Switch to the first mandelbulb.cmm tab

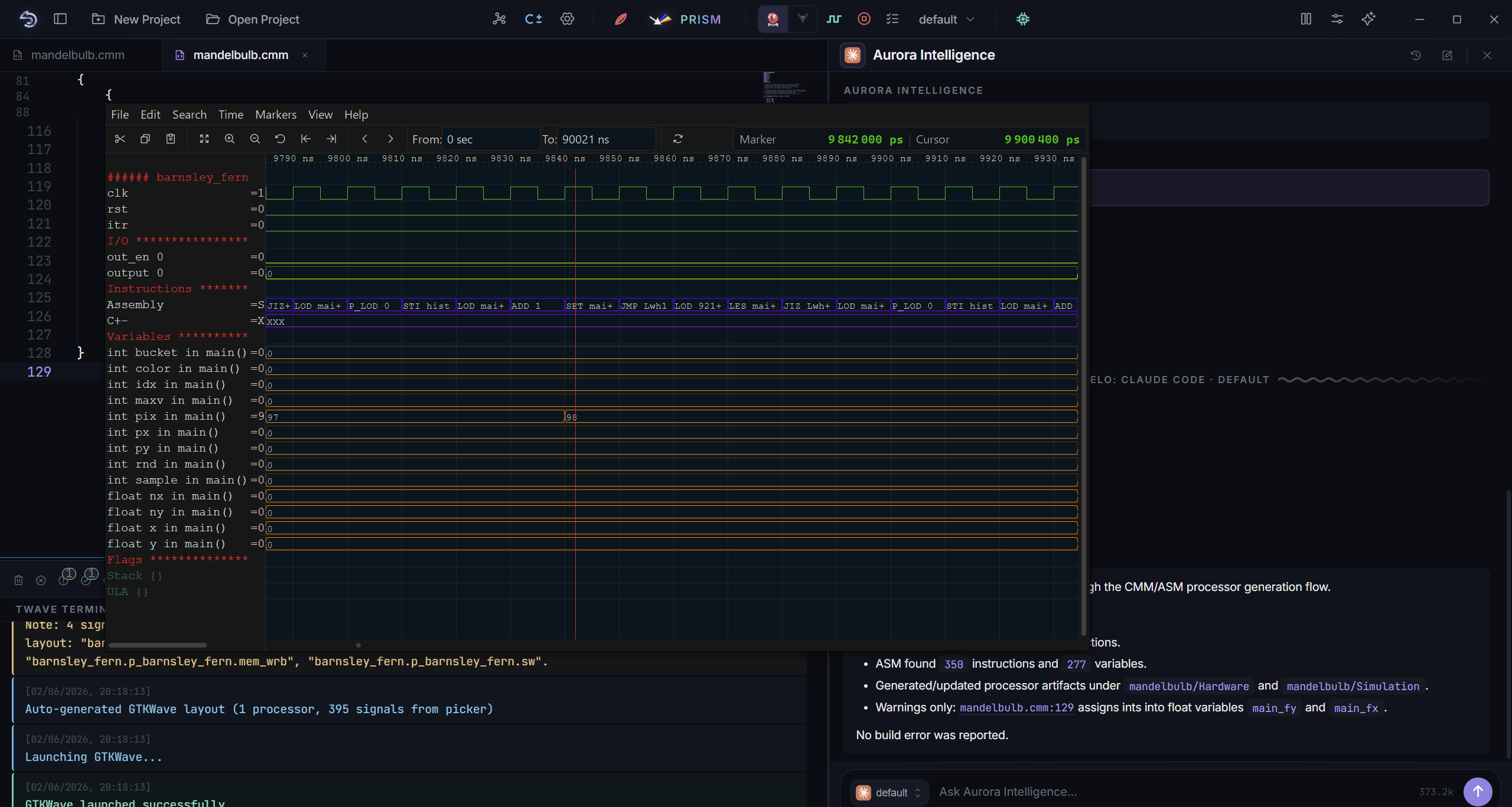(x=77, y=55)
